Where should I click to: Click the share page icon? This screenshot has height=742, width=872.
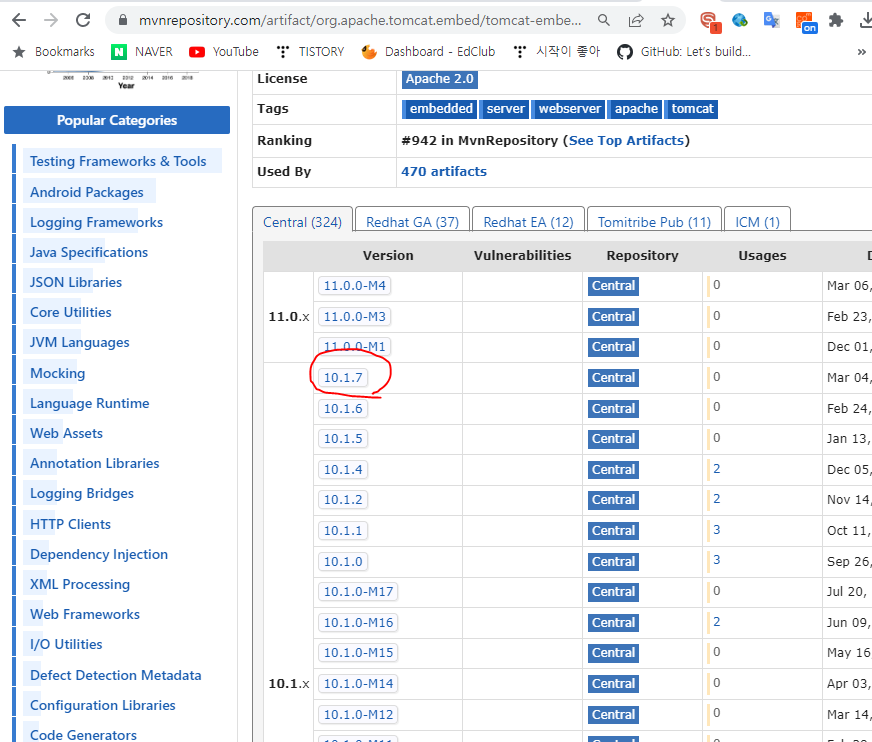pyautogui.click(x=636, y=21)
